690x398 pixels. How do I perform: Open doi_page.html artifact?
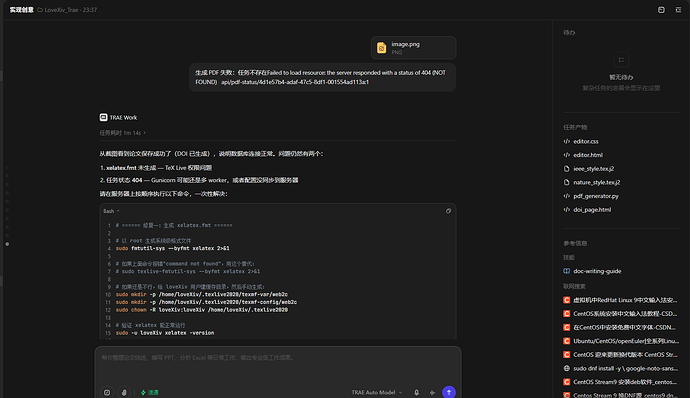point(592,210)
